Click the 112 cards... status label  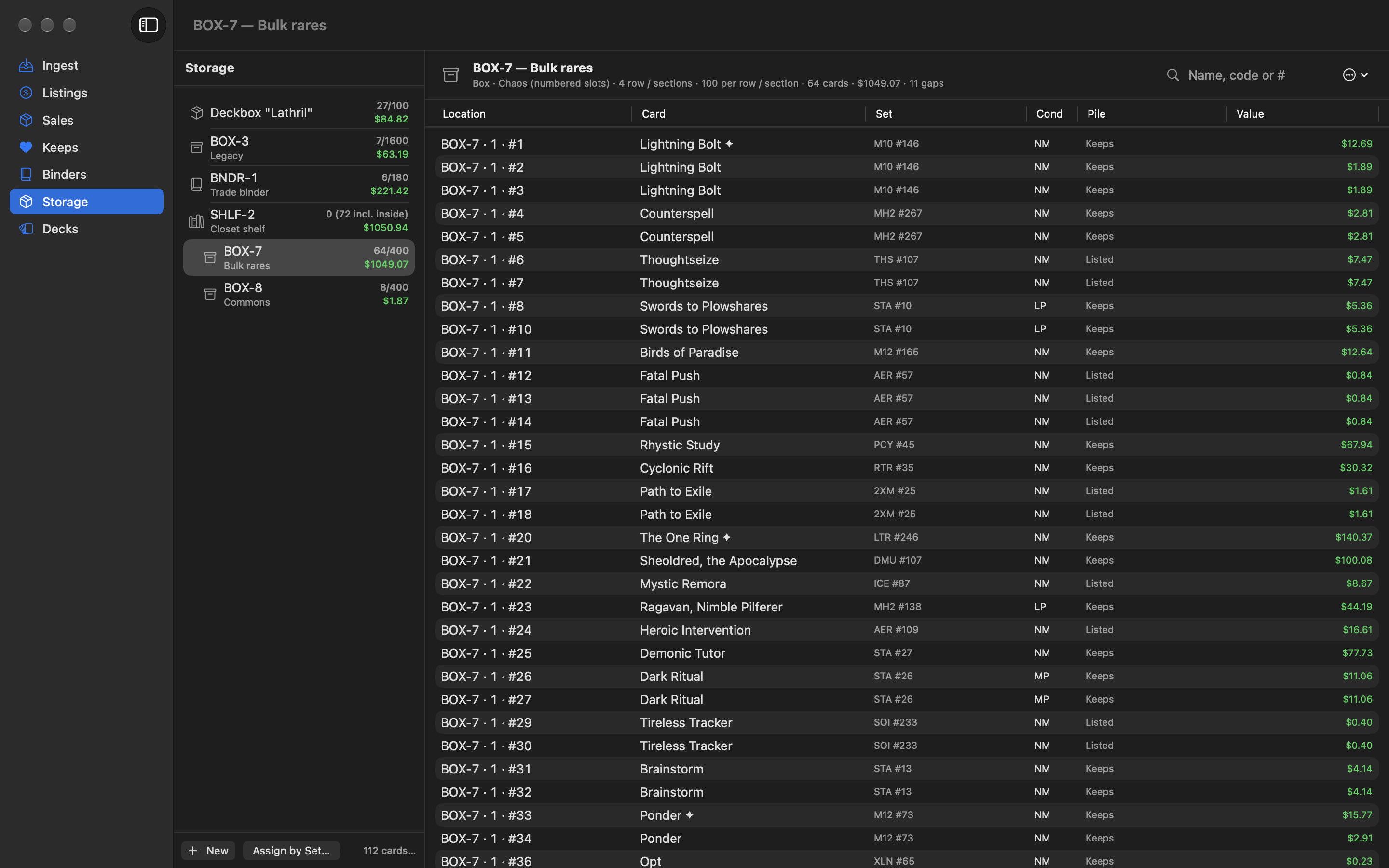[x=389, y=850]
